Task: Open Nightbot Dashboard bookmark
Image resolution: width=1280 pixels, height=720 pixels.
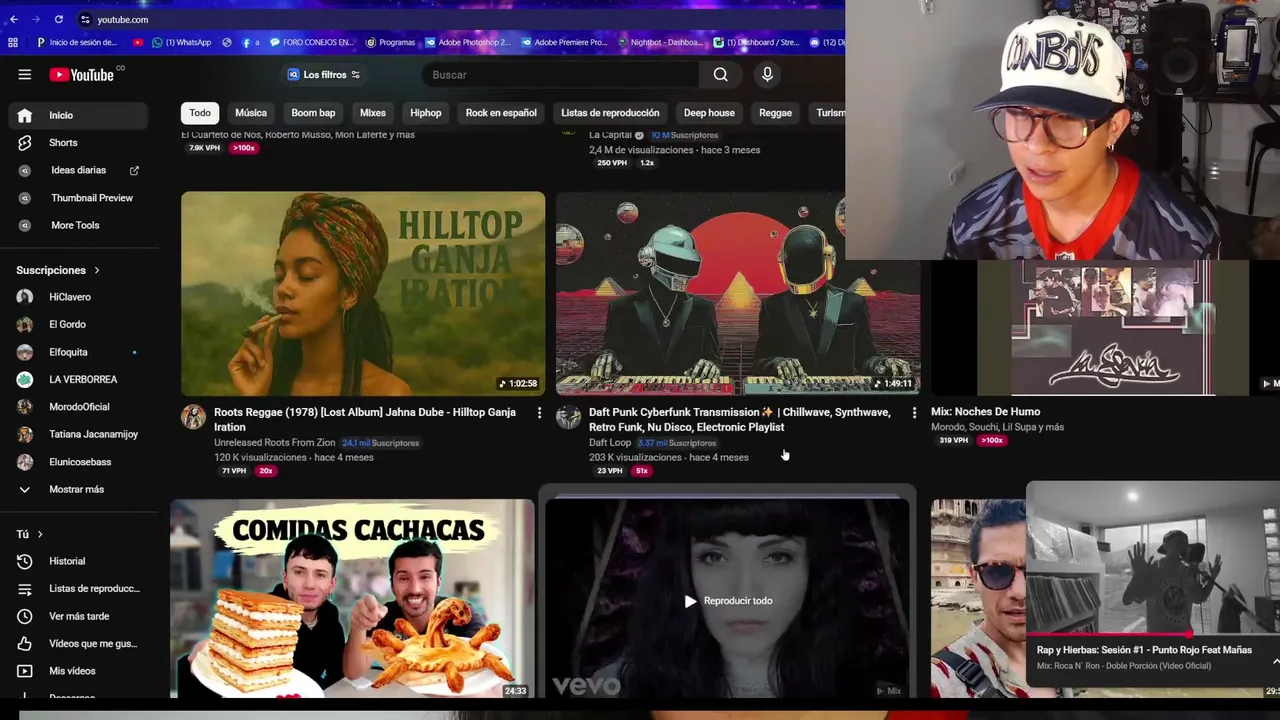Action: (x=659, y=42)
